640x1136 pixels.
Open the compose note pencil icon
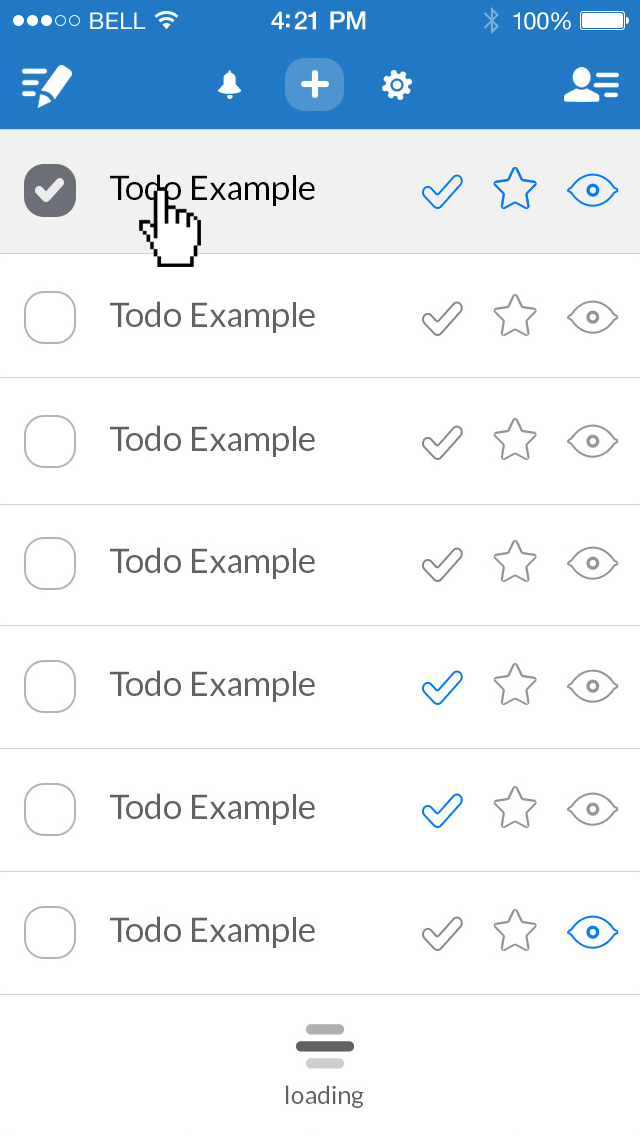pos(48,86)
